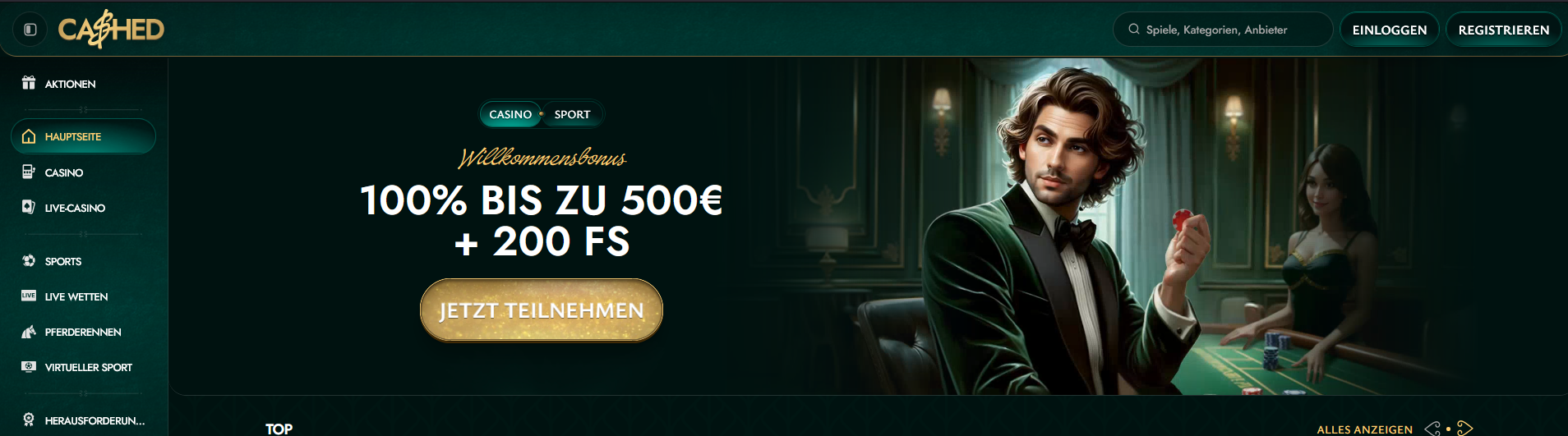Collapse the sidebar with the panel toggle icon

coord(30,30)
